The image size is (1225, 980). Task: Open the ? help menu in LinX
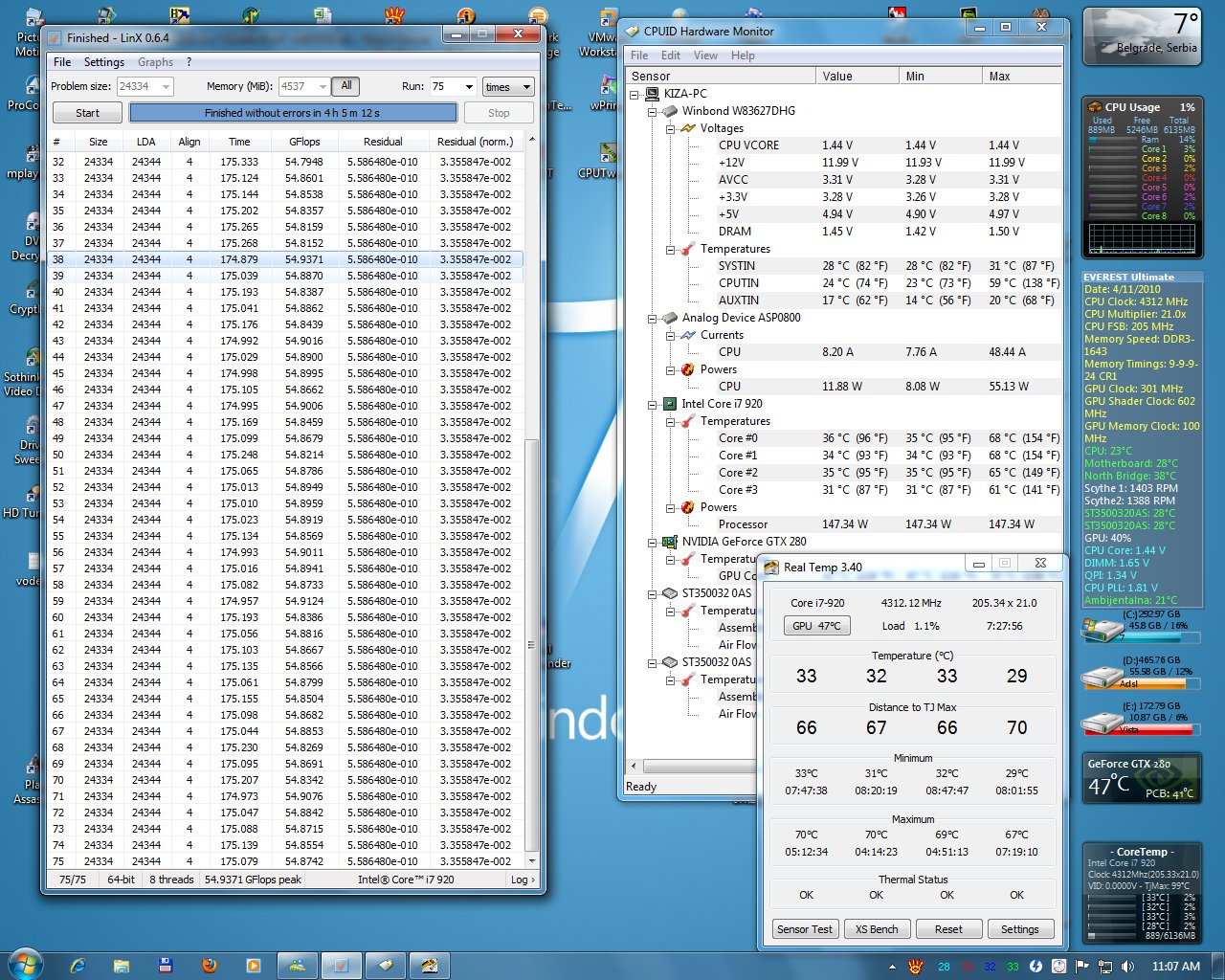tap(189, 62)
